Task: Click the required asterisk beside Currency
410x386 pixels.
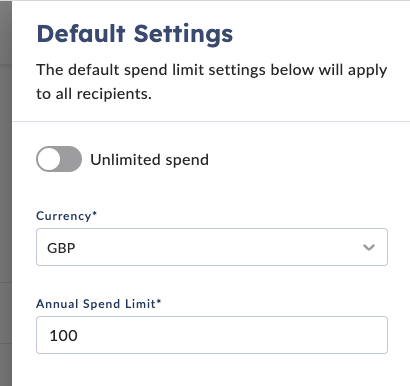Action: point(95,213)
